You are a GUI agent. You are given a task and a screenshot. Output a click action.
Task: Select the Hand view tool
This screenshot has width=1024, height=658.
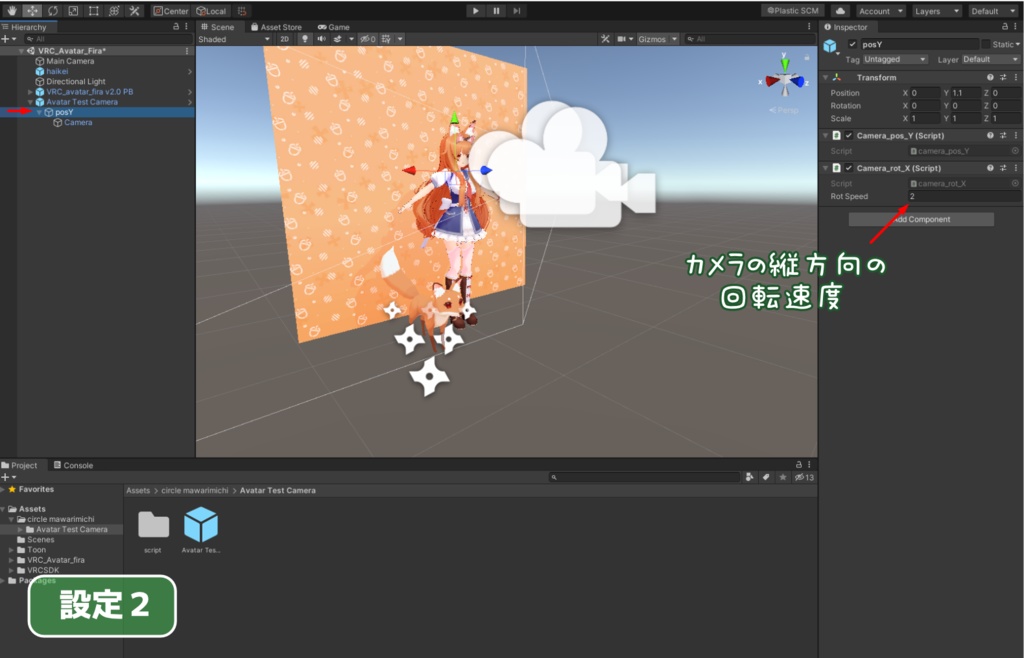(12, 10)
